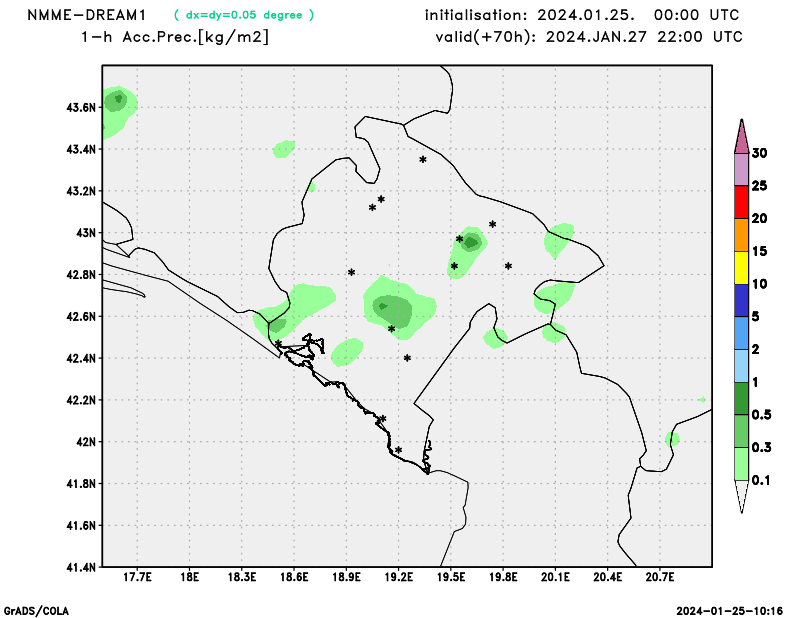Viewport: 800px width, 618px height.
Task: Select the '18.9E' longitude label
Action: [346, 577]
